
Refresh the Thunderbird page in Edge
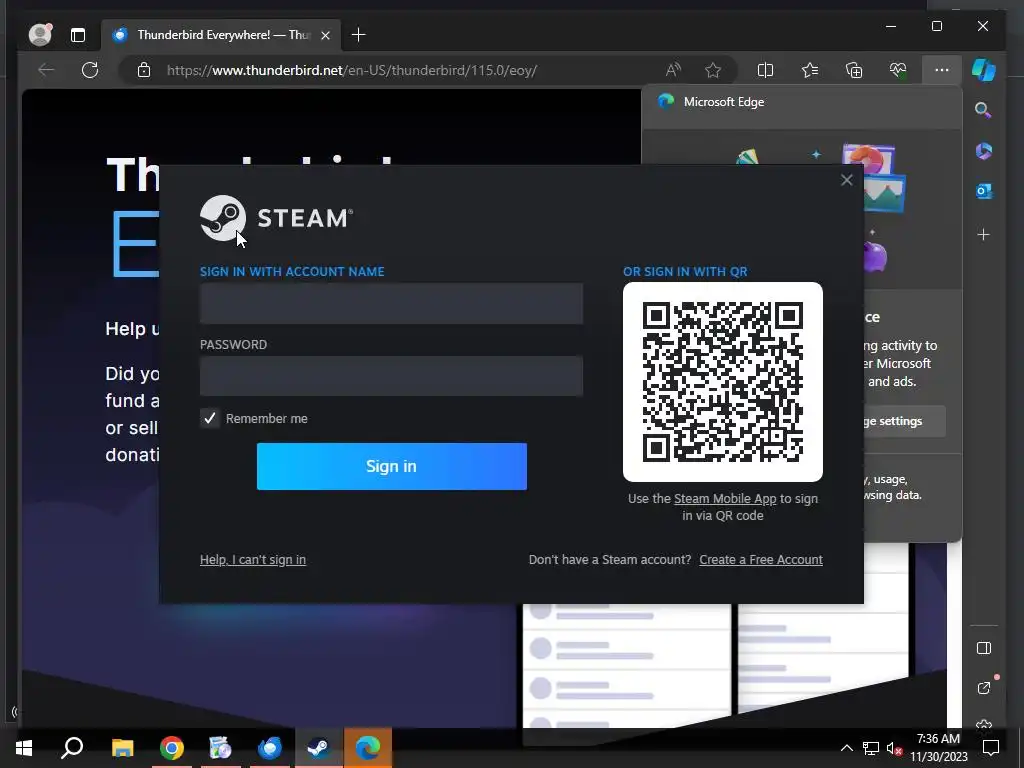click(90, 70)
